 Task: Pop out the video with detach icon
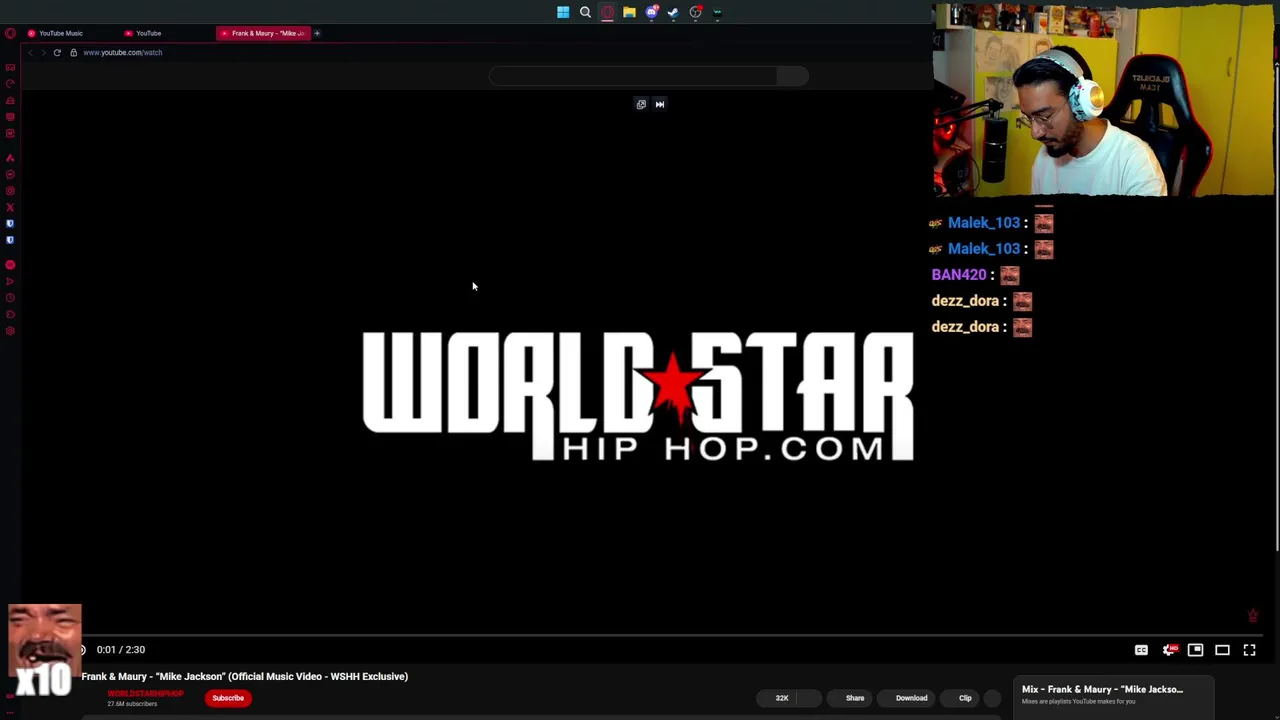click(641, 104)
